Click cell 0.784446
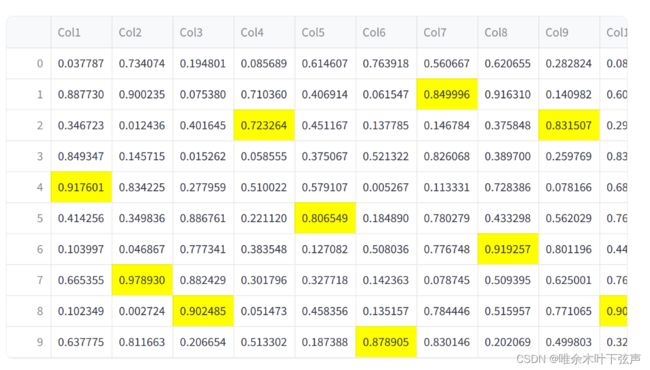The image size is (650, 370). click(447, 311)
